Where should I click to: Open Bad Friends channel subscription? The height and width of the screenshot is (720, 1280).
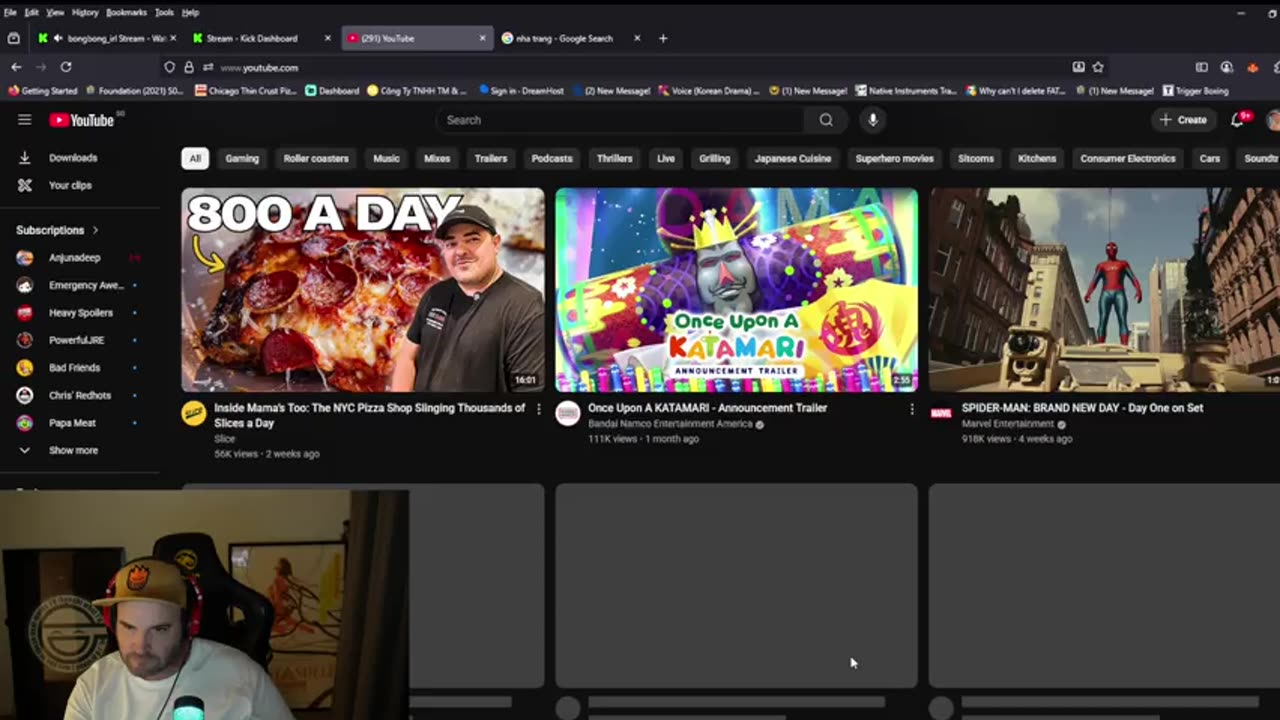pyautogui.click(x=75, y=368)
